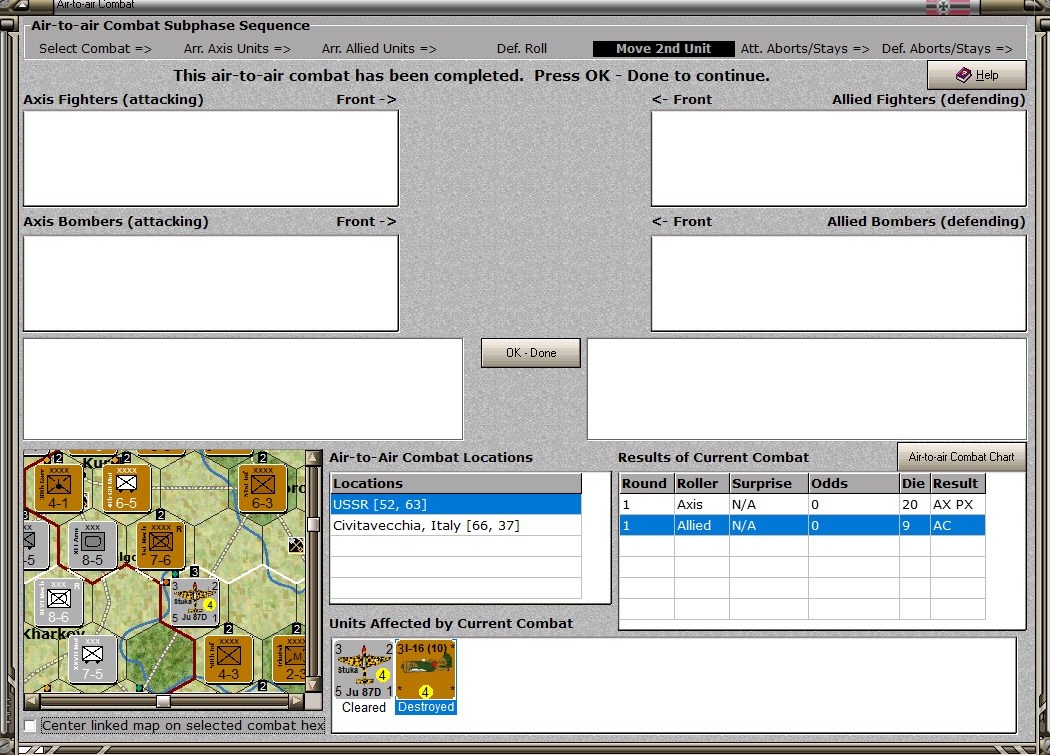
Task: Select the Civitavecchia, Italy combat location
Action: (456, 526)
